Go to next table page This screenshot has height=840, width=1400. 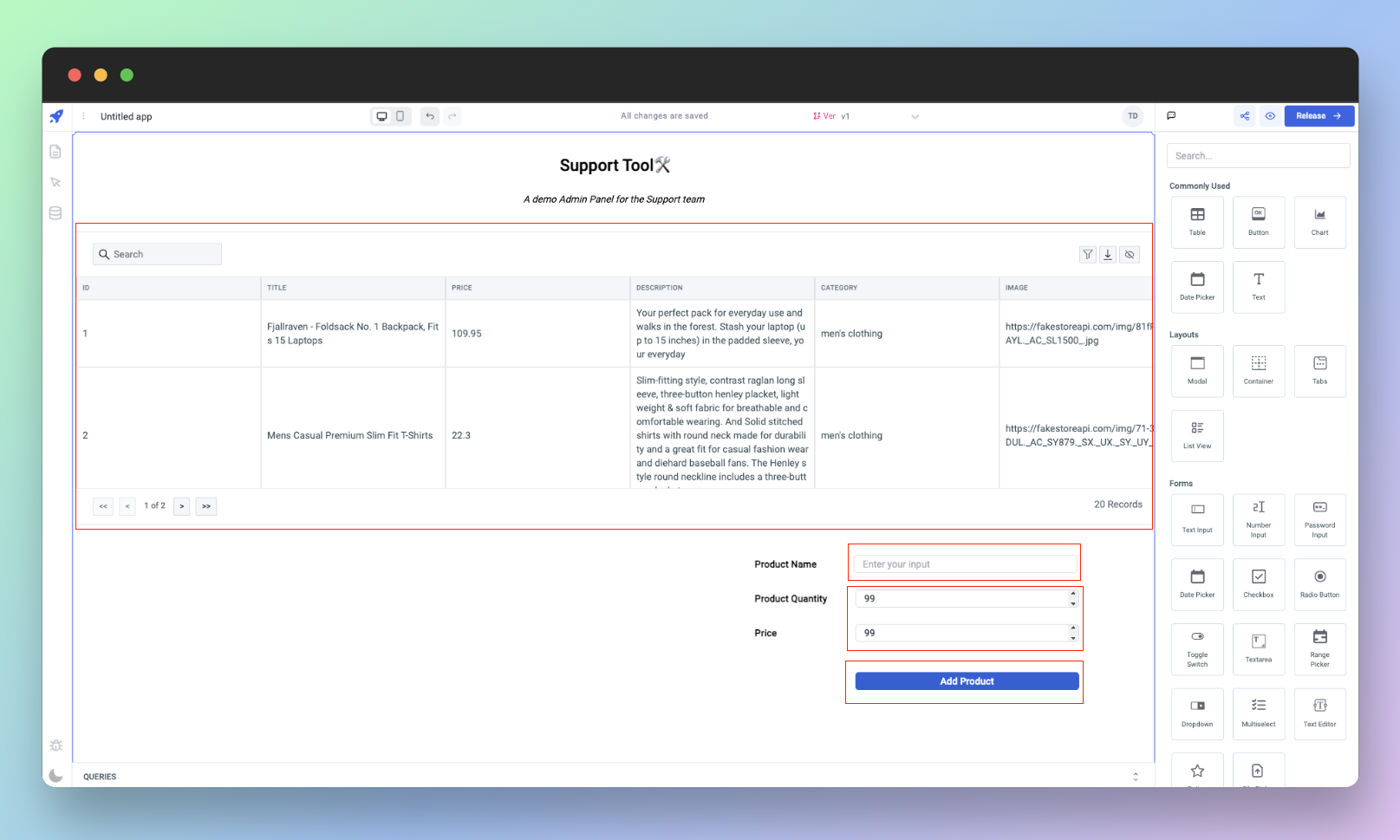[x=182, y=506]
